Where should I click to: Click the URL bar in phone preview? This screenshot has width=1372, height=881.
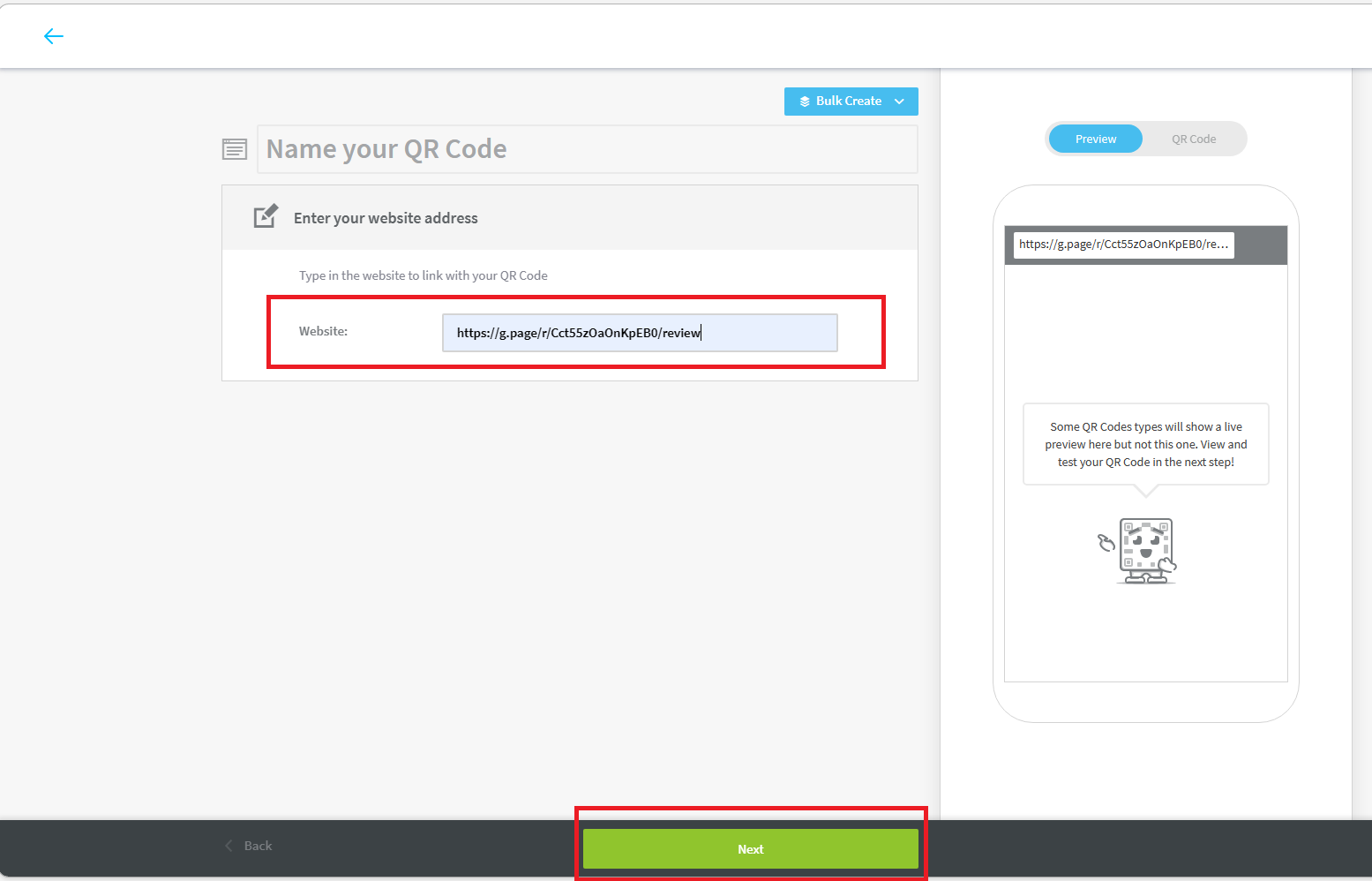tap(1122, 245)
